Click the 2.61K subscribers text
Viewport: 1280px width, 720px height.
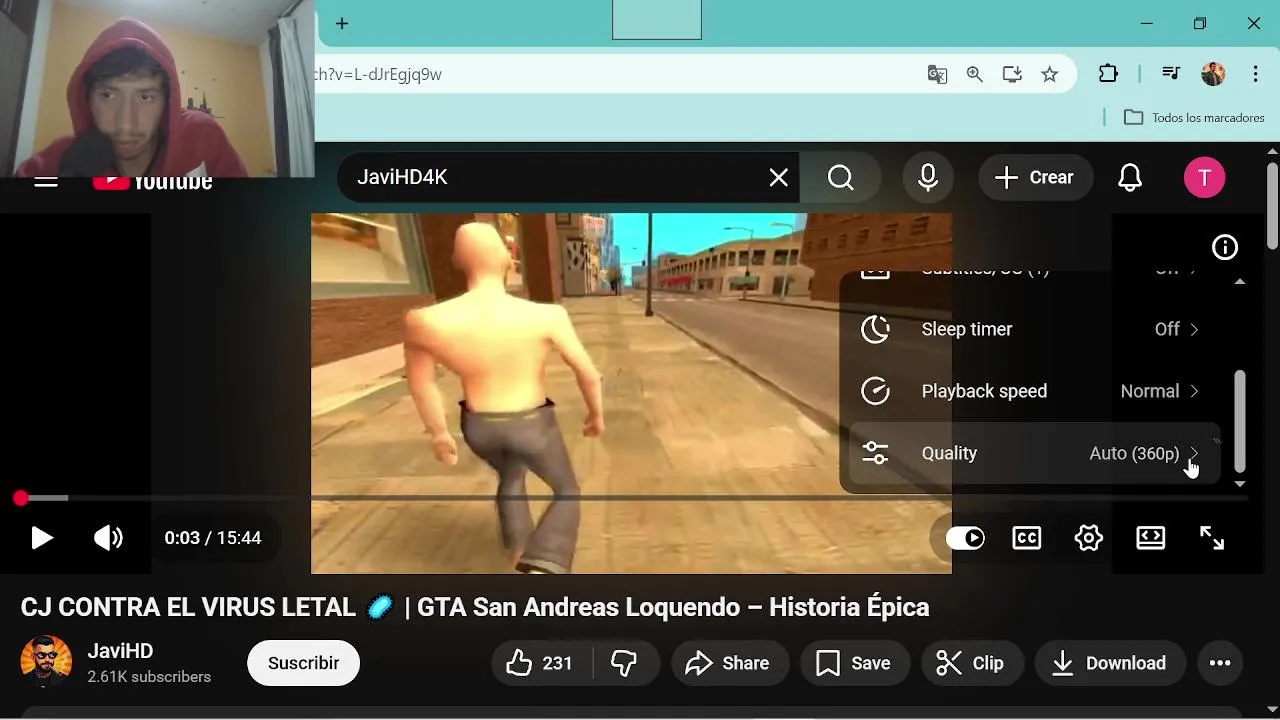(x=149, y=677)
